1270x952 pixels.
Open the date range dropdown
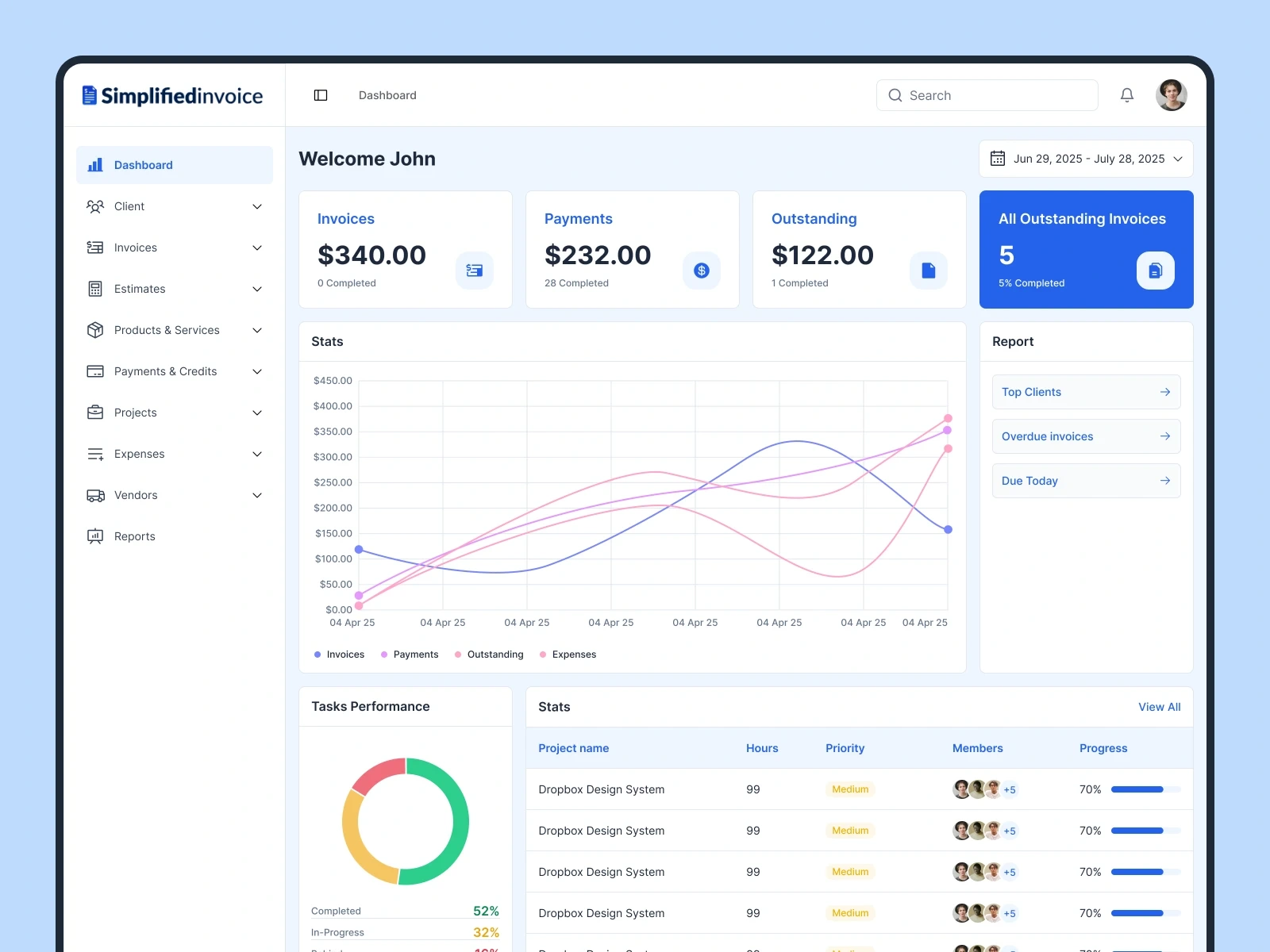point(1177,159)
